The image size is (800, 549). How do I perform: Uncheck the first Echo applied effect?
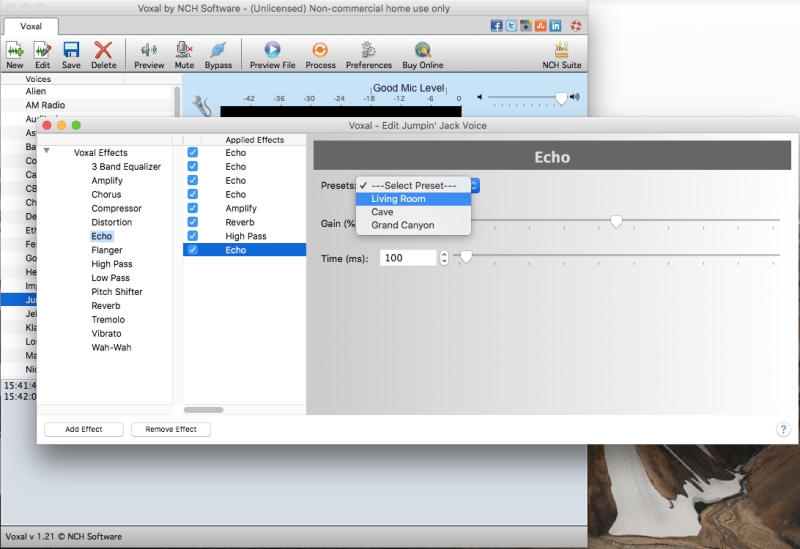[192, 153]
